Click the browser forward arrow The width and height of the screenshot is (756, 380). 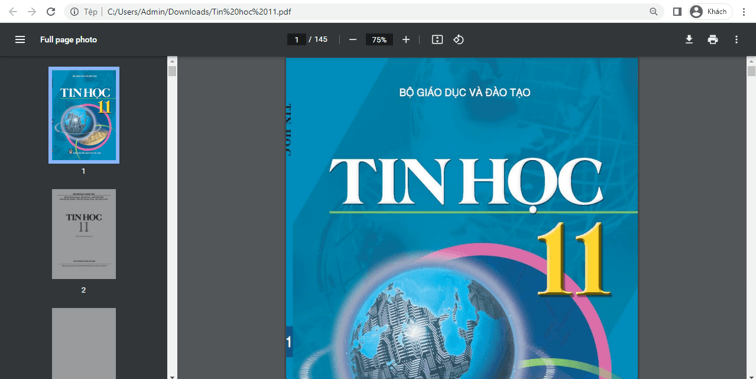pos(32,12)
